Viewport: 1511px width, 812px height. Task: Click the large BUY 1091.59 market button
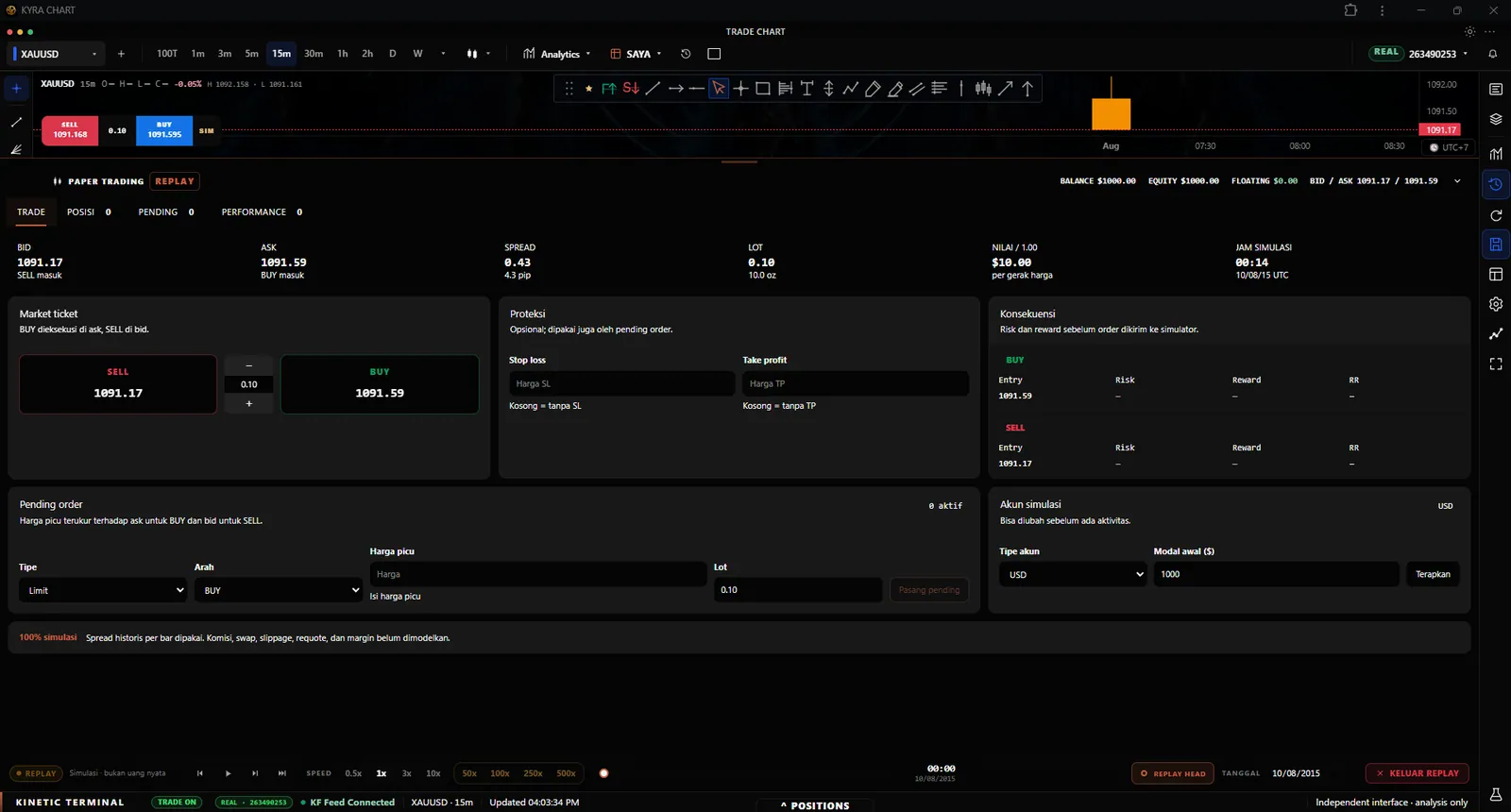380,384
